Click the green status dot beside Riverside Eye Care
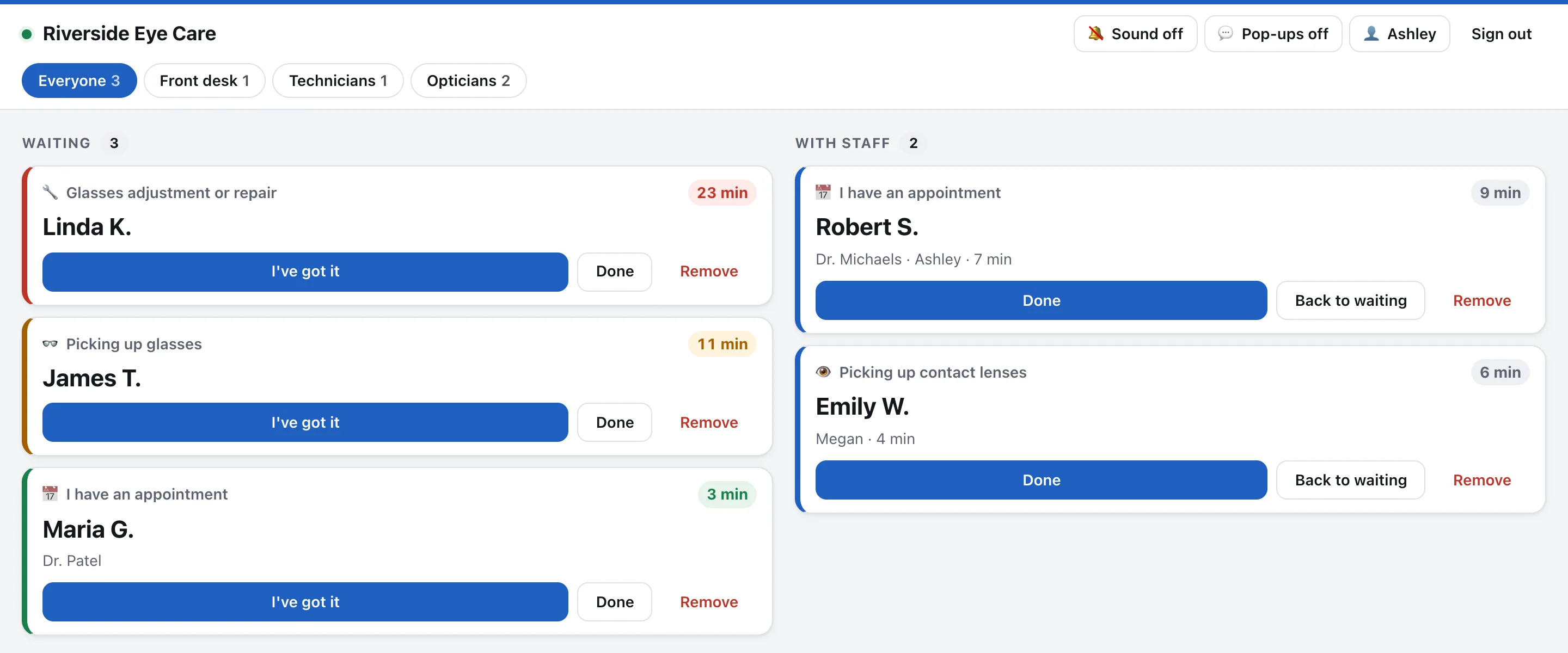Image resolution: width=1568 pixels, height=653 pixels. (x=27, y=34)
